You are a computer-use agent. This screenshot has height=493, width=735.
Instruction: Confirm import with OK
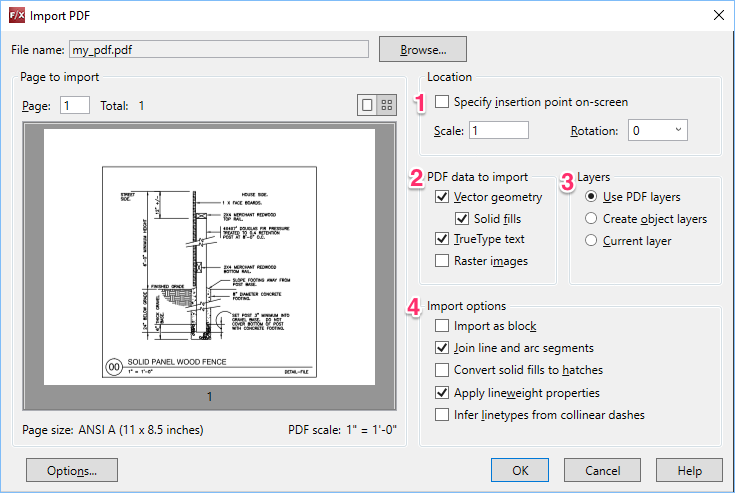point(520,470)
